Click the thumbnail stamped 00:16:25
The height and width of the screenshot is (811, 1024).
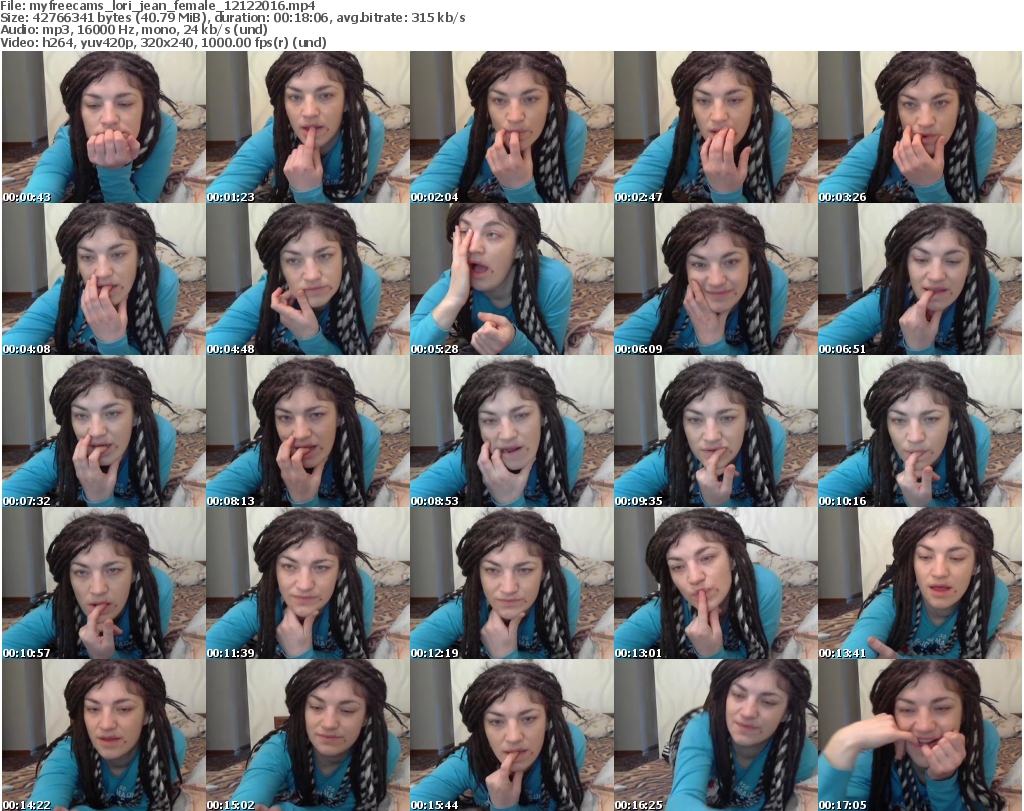716,735
